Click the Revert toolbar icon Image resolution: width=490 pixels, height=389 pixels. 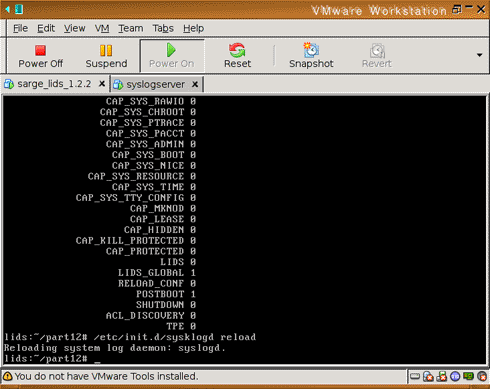[377, 51]
